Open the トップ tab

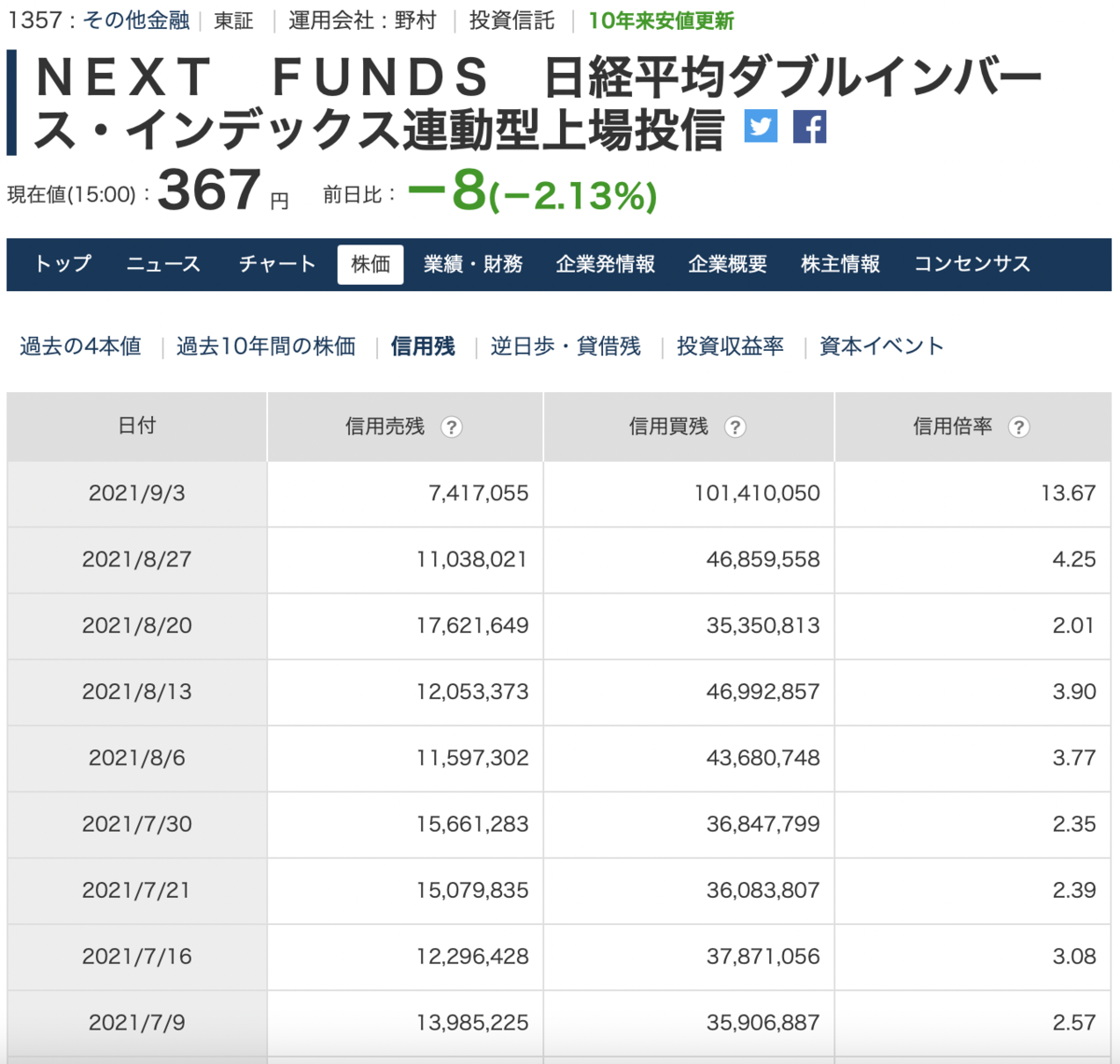click(x=63, y=264)
